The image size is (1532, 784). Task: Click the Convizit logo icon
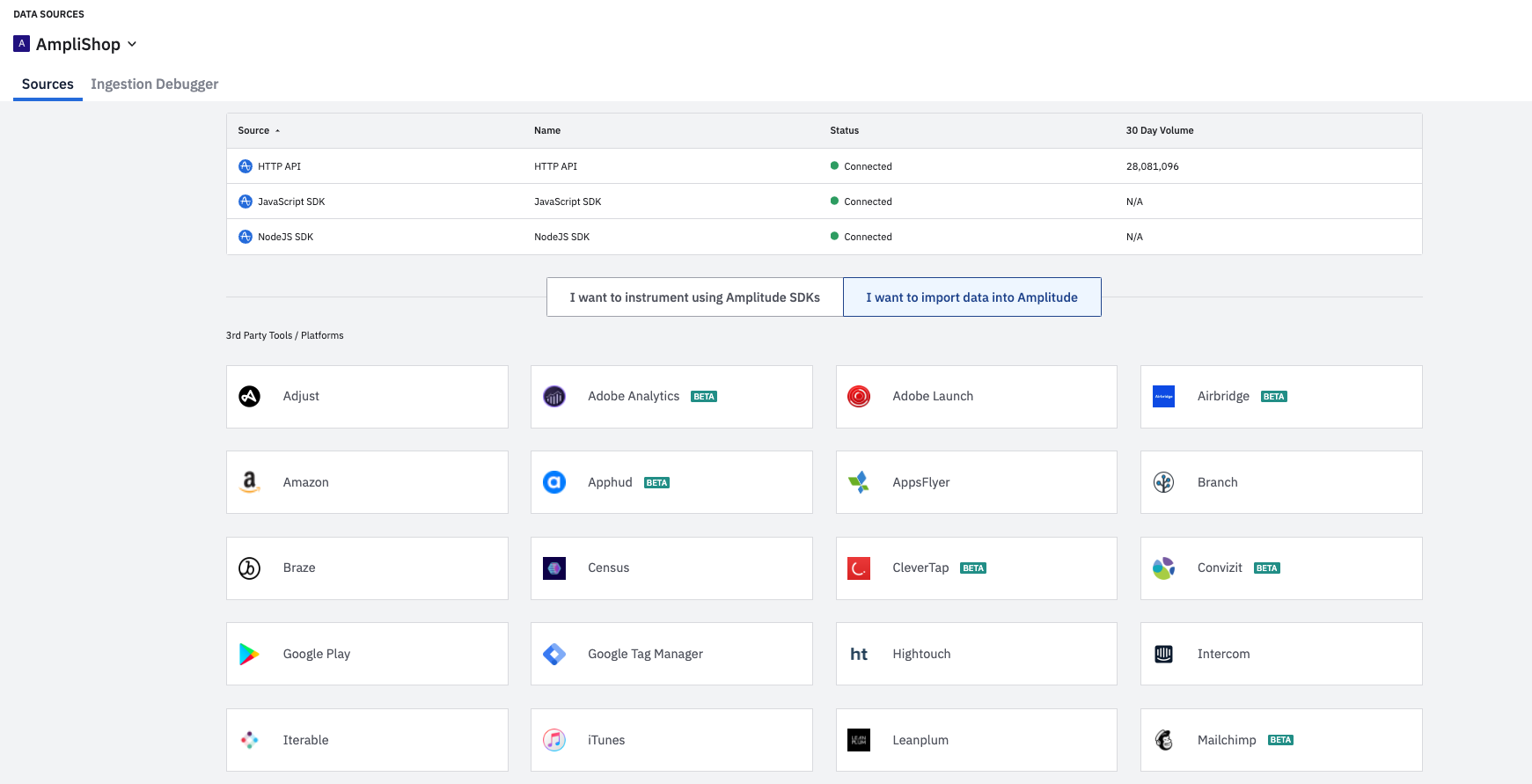(1164, 568)
